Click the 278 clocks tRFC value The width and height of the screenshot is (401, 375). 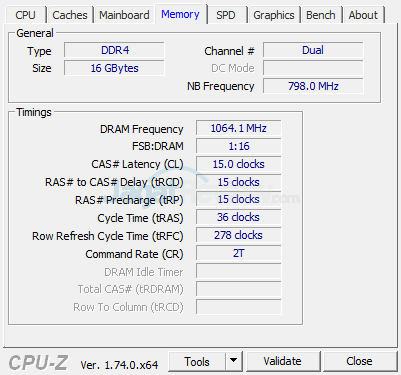pyautogui.click(x=239, y=235)
